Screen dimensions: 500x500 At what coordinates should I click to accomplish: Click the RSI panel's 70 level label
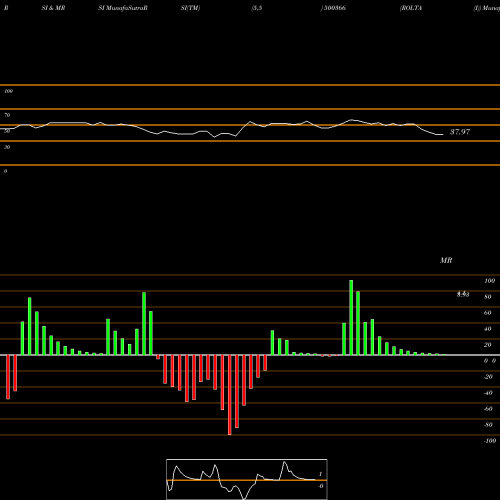tap(7, 115)
